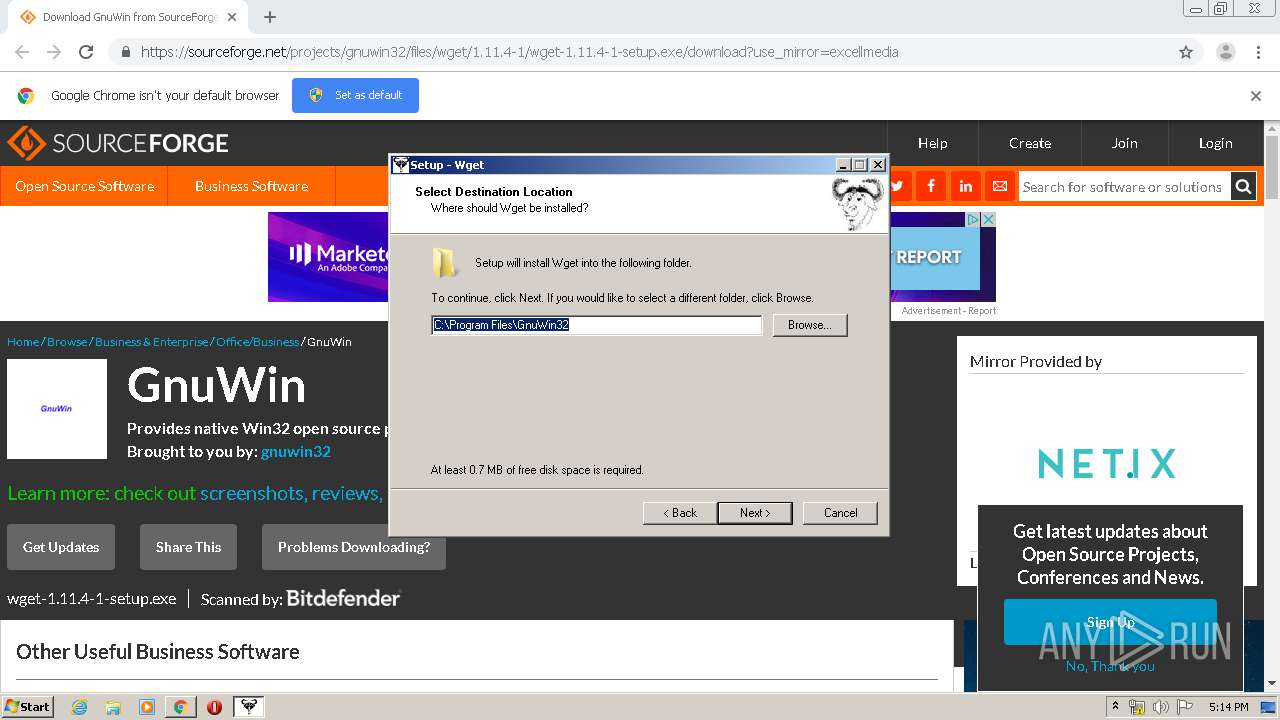
Task: Open the Chrome three-dot menu
Action: (1258, 52)
